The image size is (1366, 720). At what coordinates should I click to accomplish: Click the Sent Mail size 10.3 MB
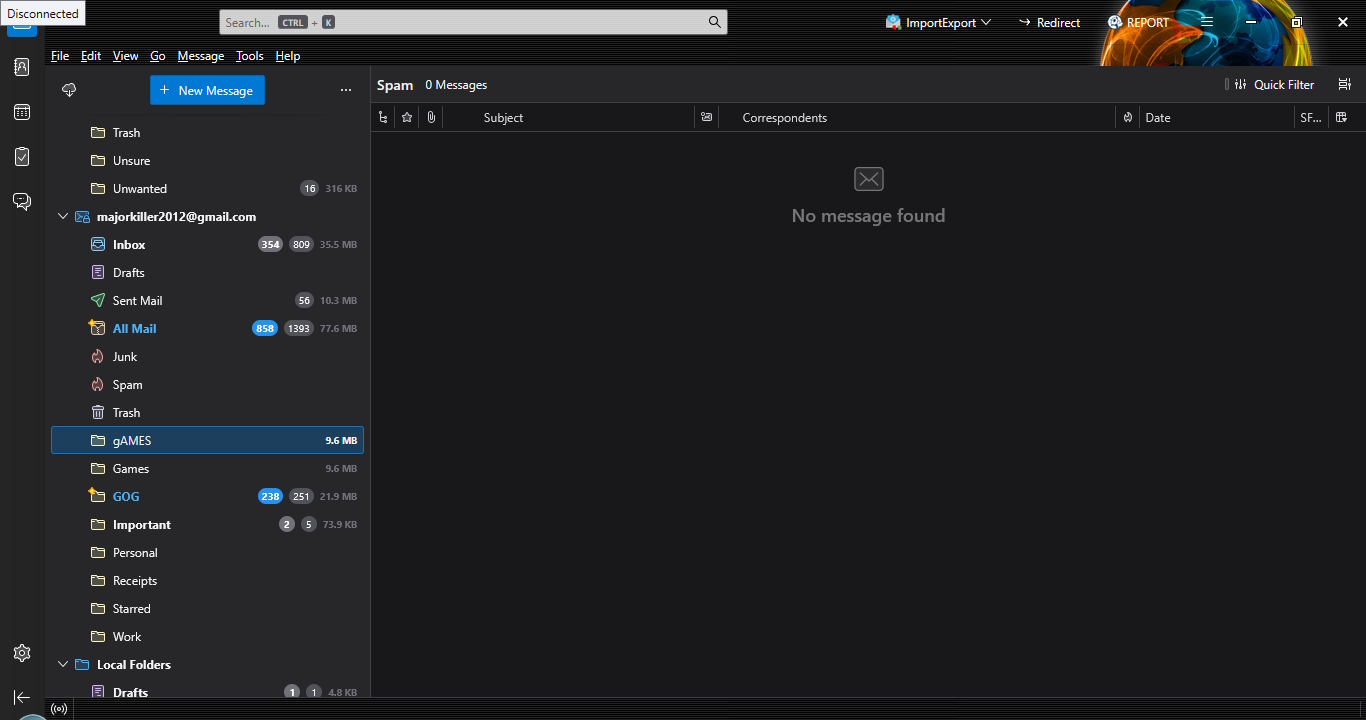point(338,301)
